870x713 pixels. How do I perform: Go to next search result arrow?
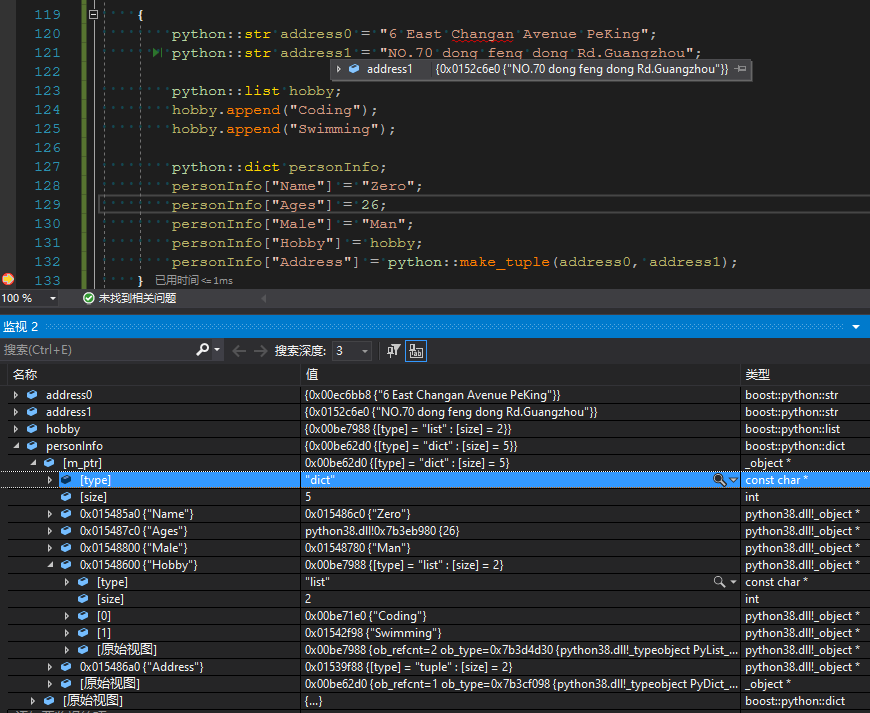[x=260, y=351]
